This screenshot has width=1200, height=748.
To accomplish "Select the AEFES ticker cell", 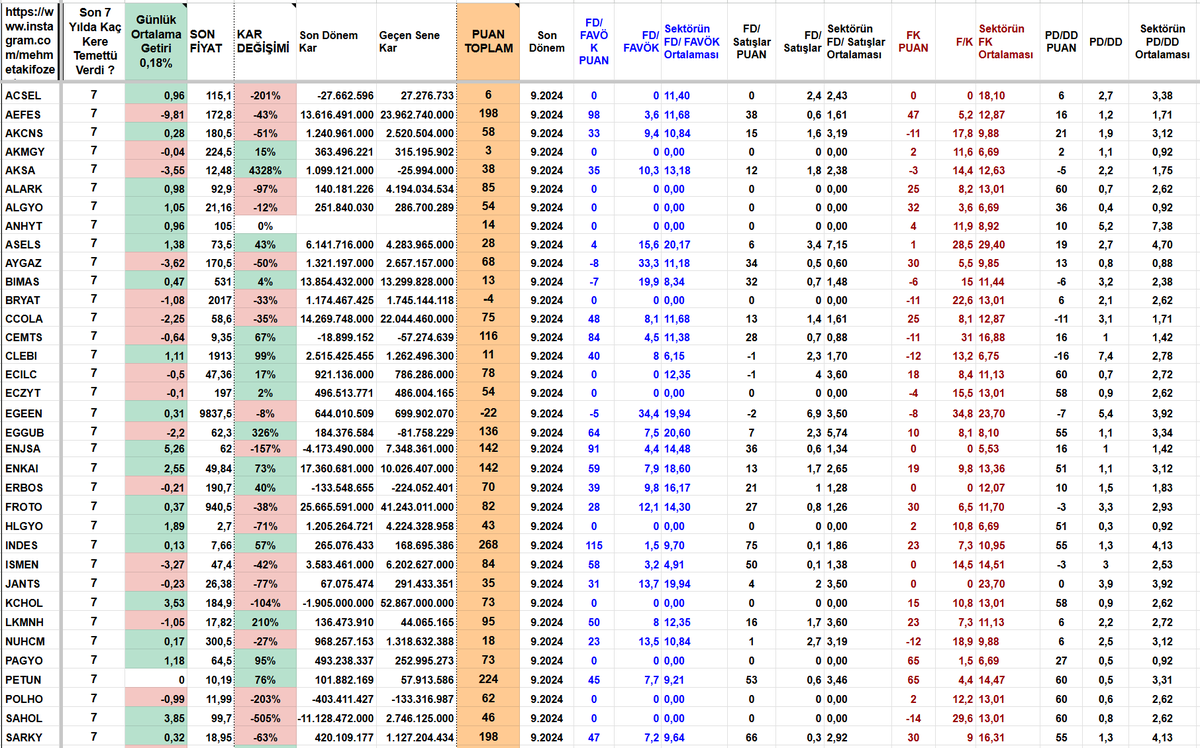I will click(x=30, y=115).
